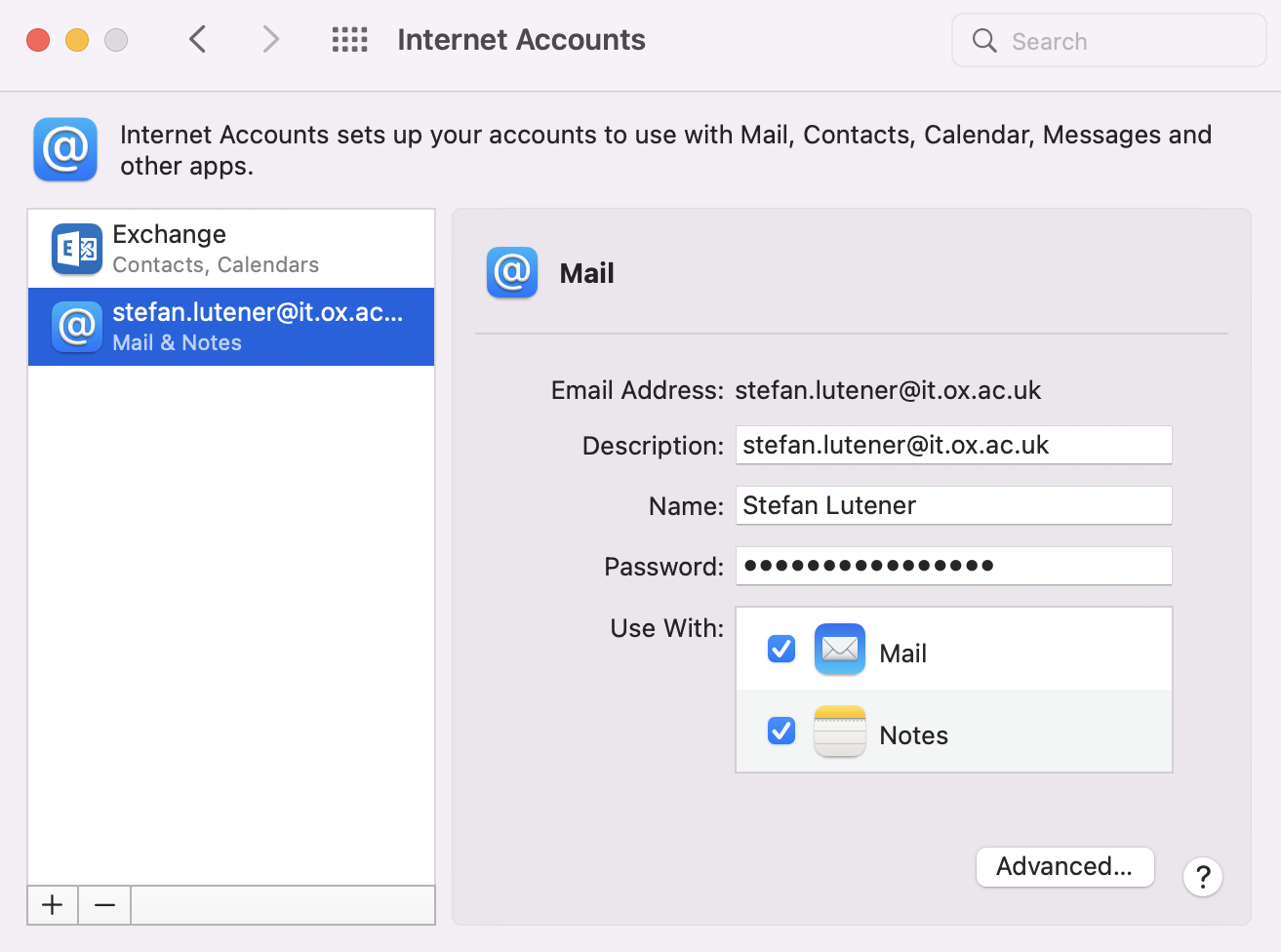Image resolution: width=1281 pixels, height=952 pixels.
Task: Add a new account with plus button
Action: pos(53,905)
